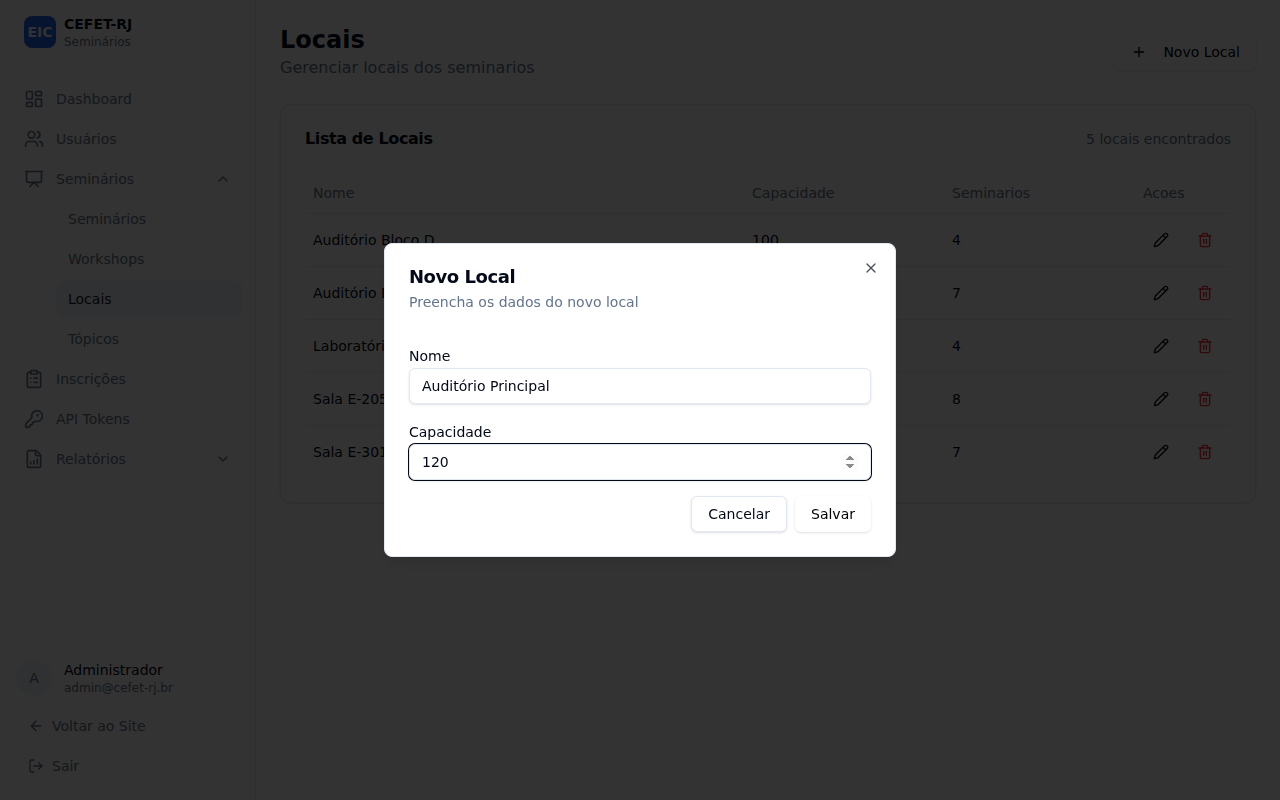Viewport: 1280px width, 800px height.
Task: Click the Sair logout icon
Action: 36,766
